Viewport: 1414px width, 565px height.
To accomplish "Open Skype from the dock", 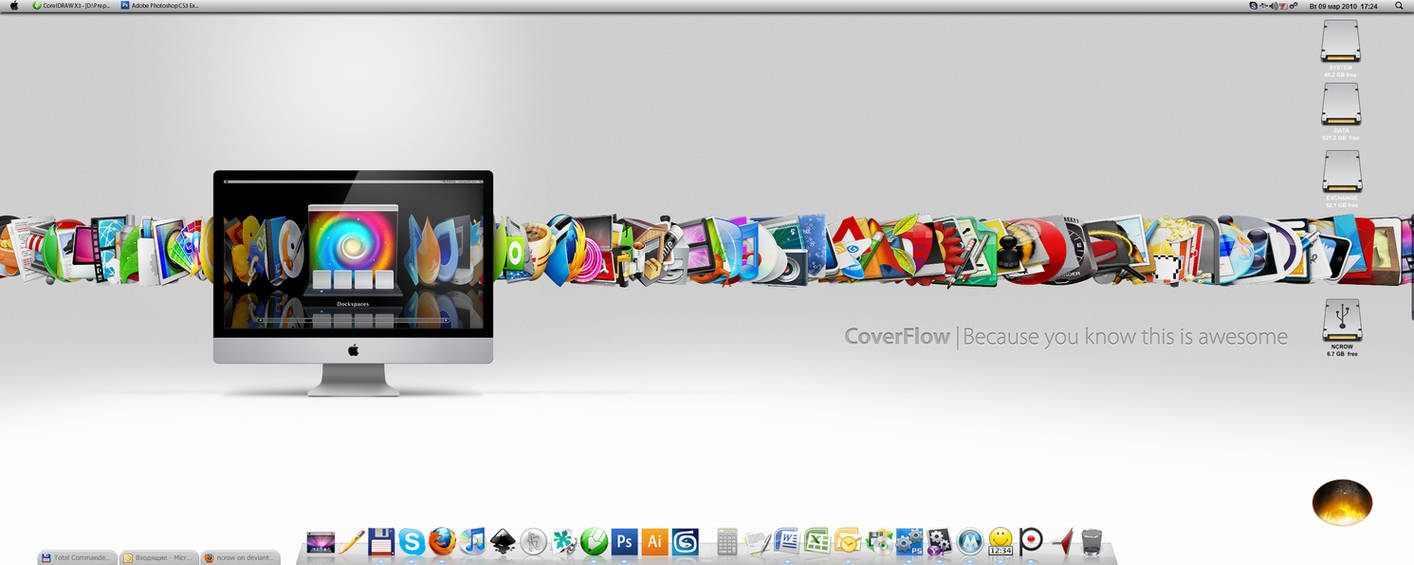I will point(412,542).
